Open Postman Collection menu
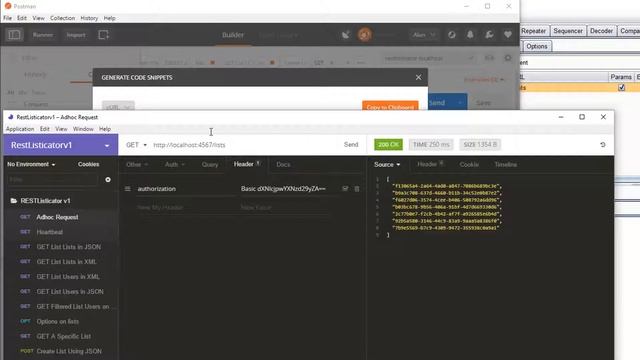Image resolution: width=640 pixels, height=360 pixels. [62, 18]
